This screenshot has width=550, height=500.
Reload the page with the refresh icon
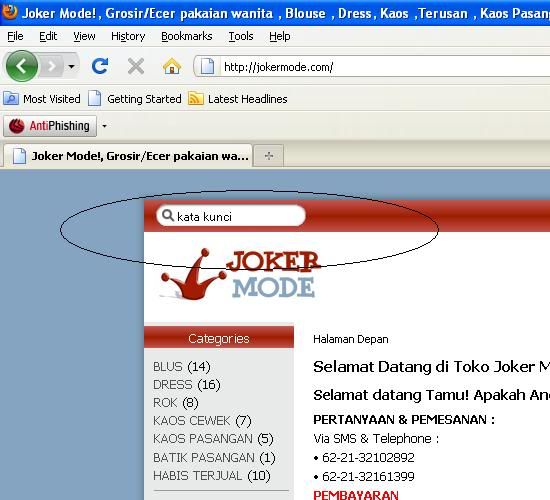point(100,66)
